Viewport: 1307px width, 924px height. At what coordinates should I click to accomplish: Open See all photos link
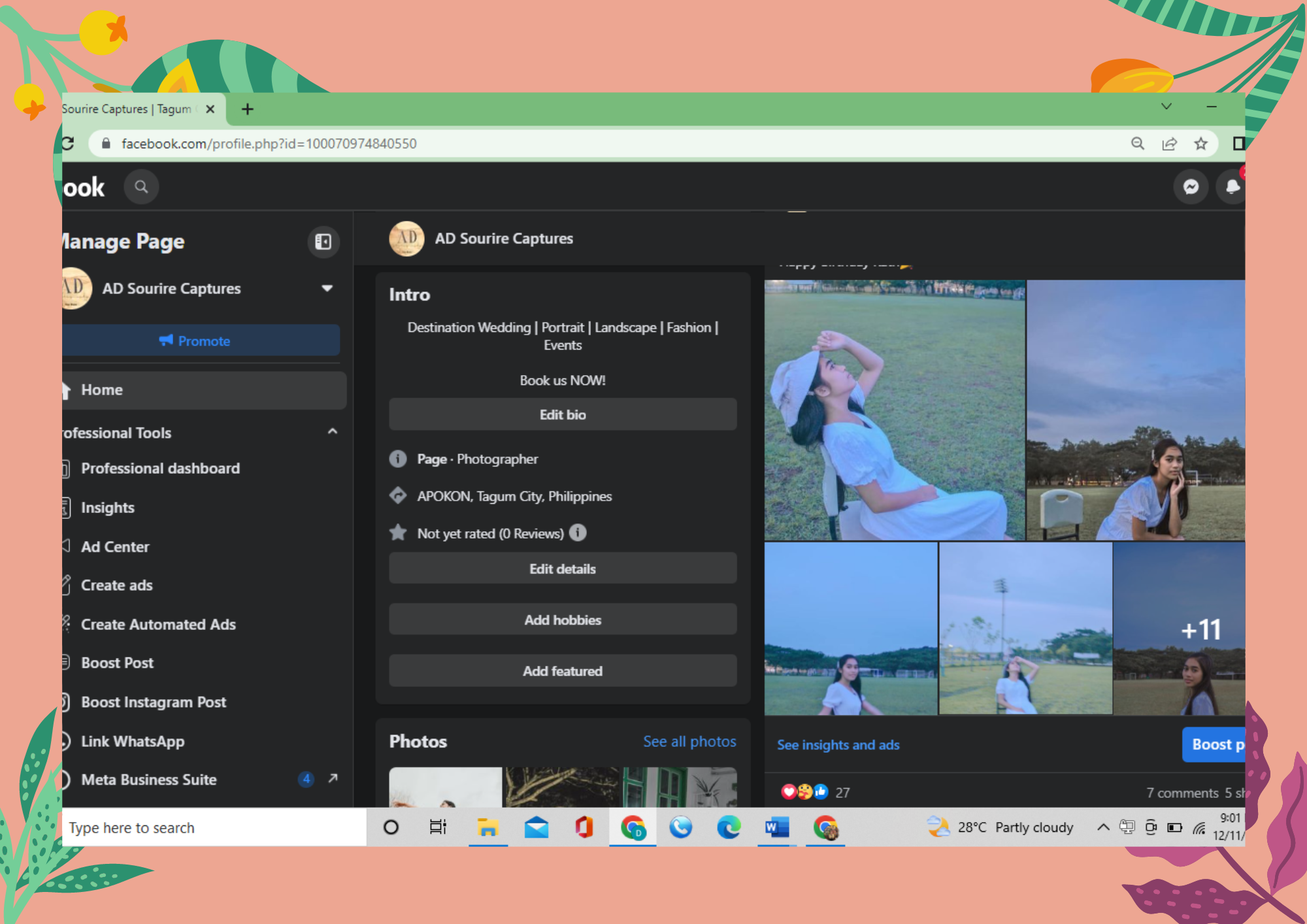tap(689, 741)
